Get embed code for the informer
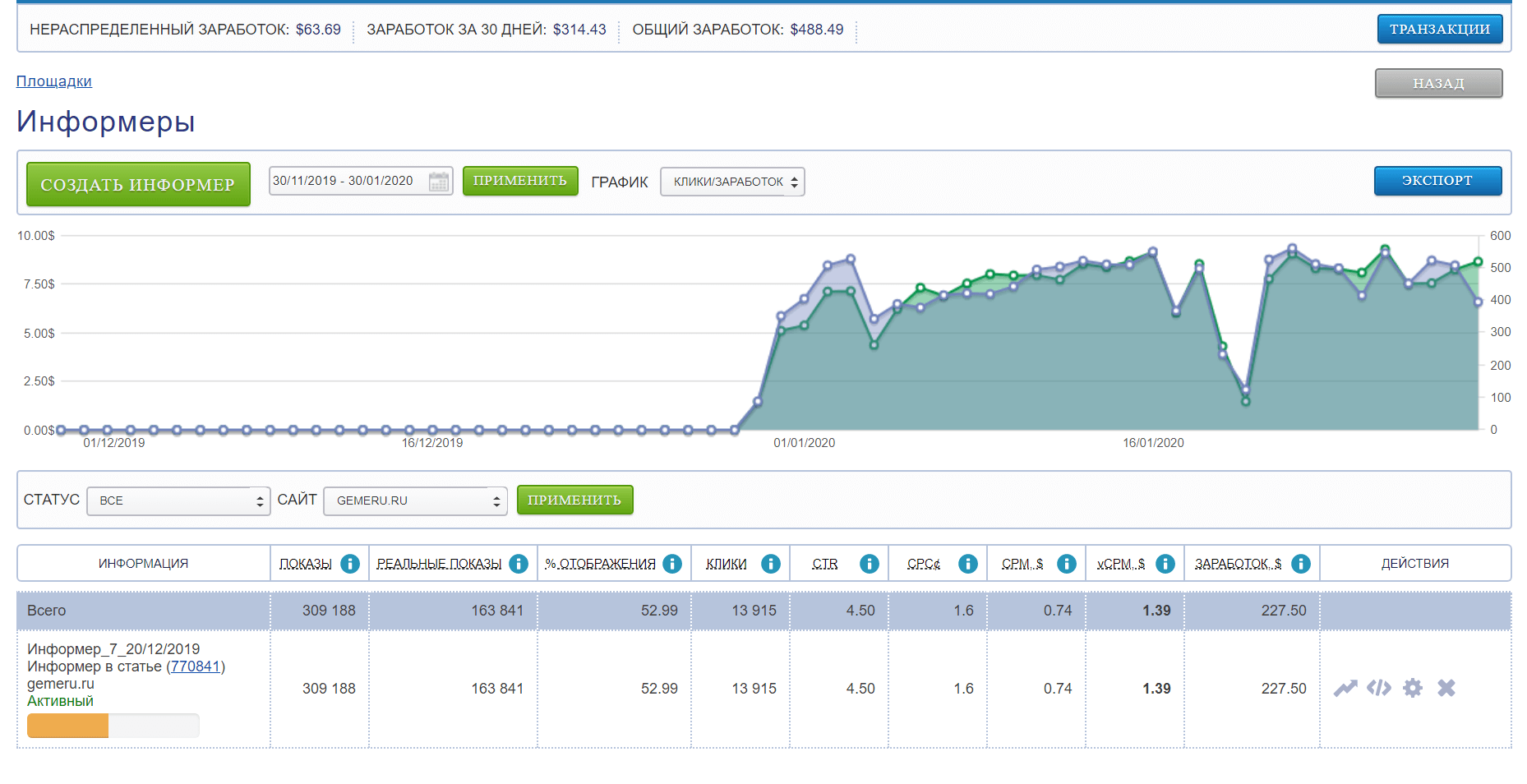 point(1378,688)
